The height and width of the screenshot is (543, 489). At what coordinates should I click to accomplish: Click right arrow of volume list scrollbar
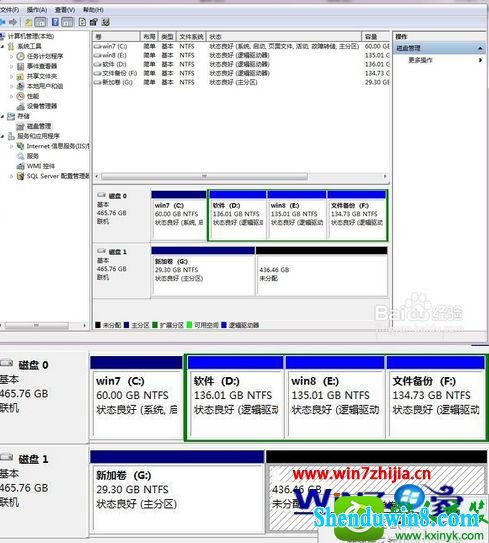click(x=385, y=177)
